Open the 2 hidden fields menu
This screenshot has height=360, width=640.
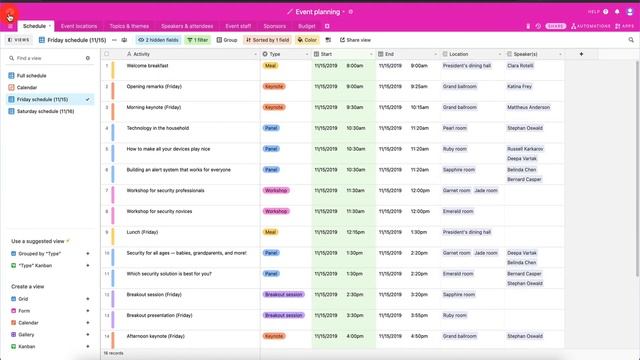tap(158, 40)
